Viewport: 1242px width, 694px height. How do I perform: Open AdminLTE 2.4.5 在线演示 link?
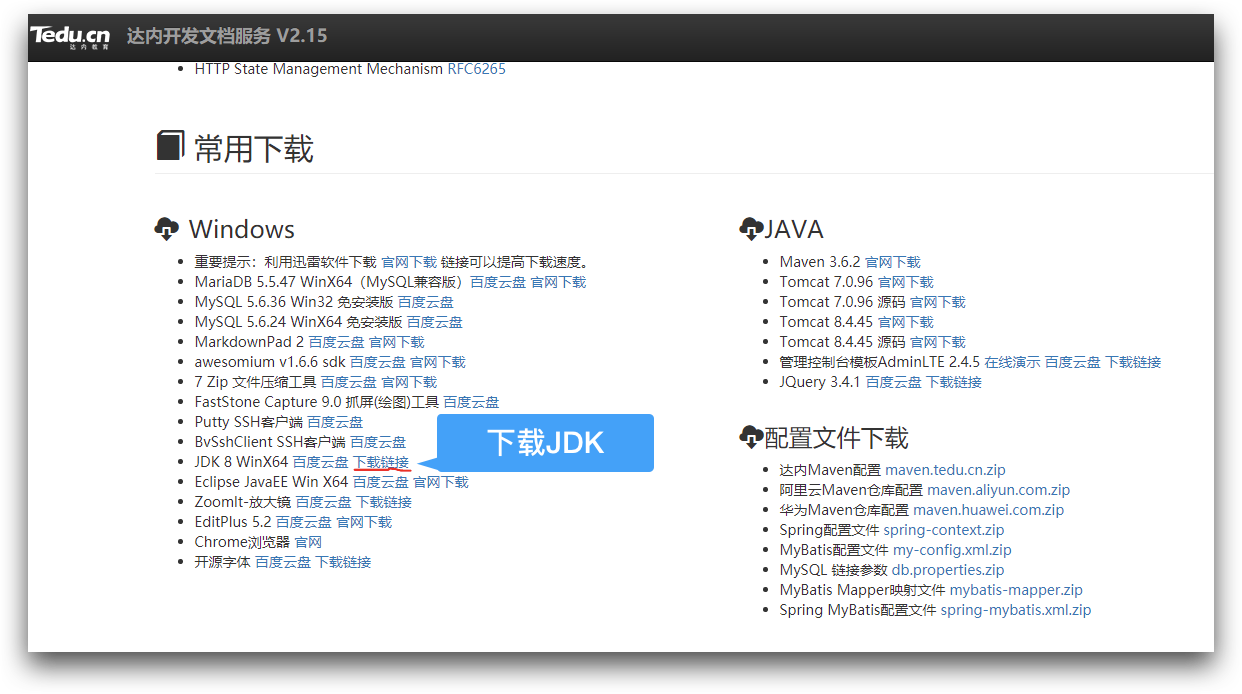[1013, 362]
